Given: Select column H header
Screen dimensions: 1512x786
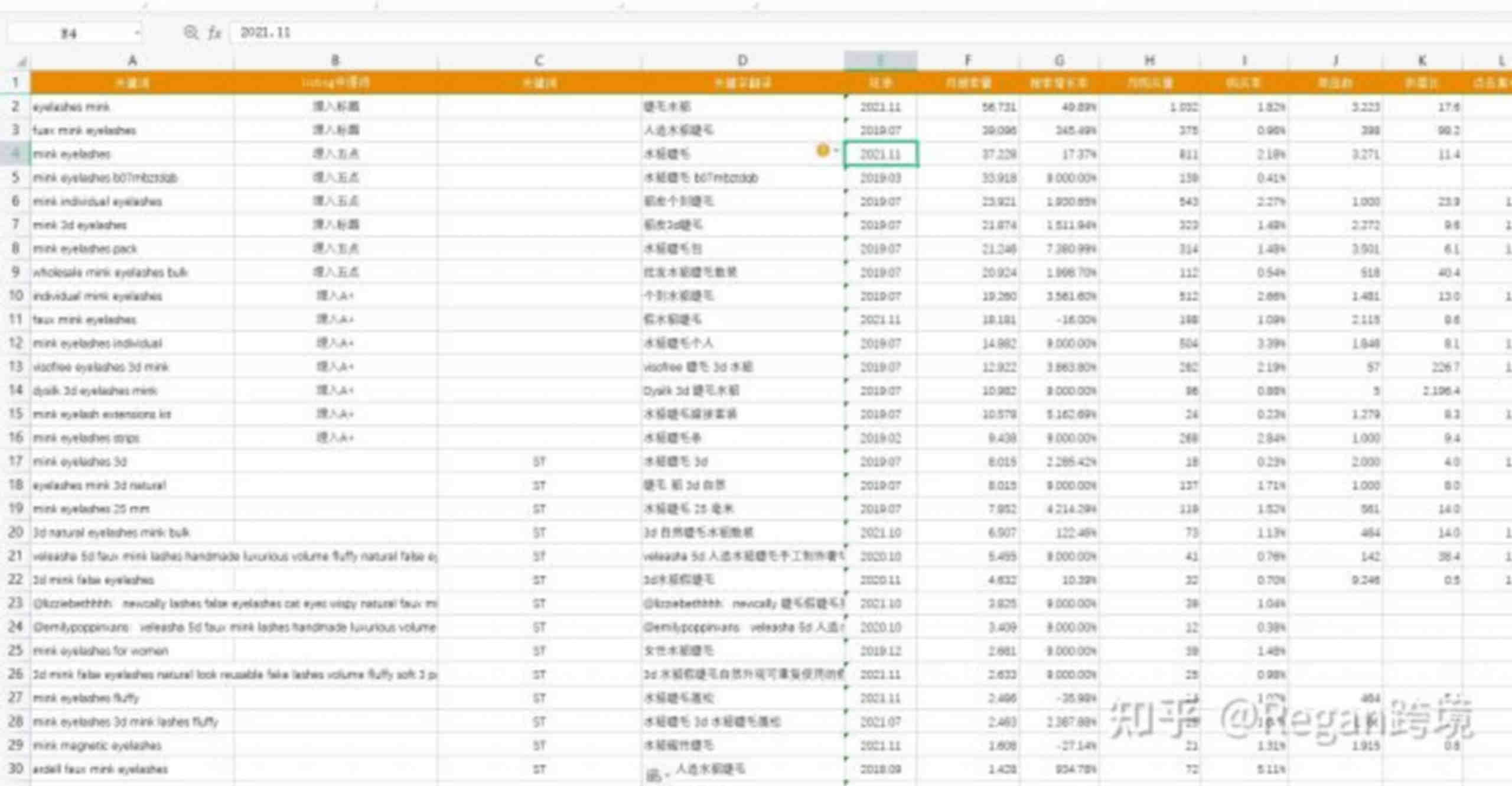Looking at the screenshot, I should click(x=1149, y=60).
